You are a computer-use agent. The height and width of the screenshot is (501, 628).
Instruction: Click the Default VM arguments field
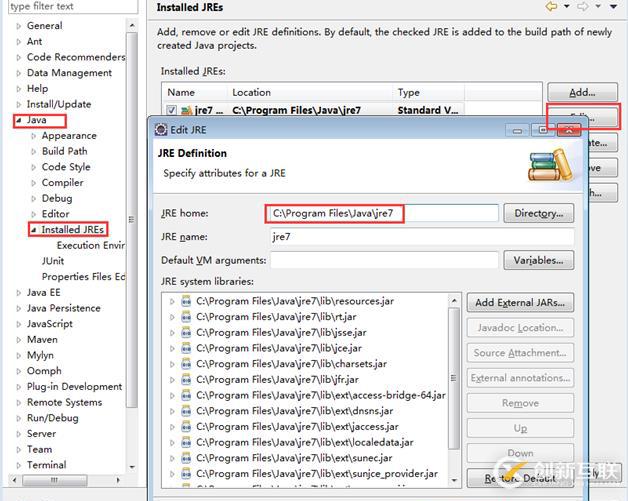[x=384, y=260]
